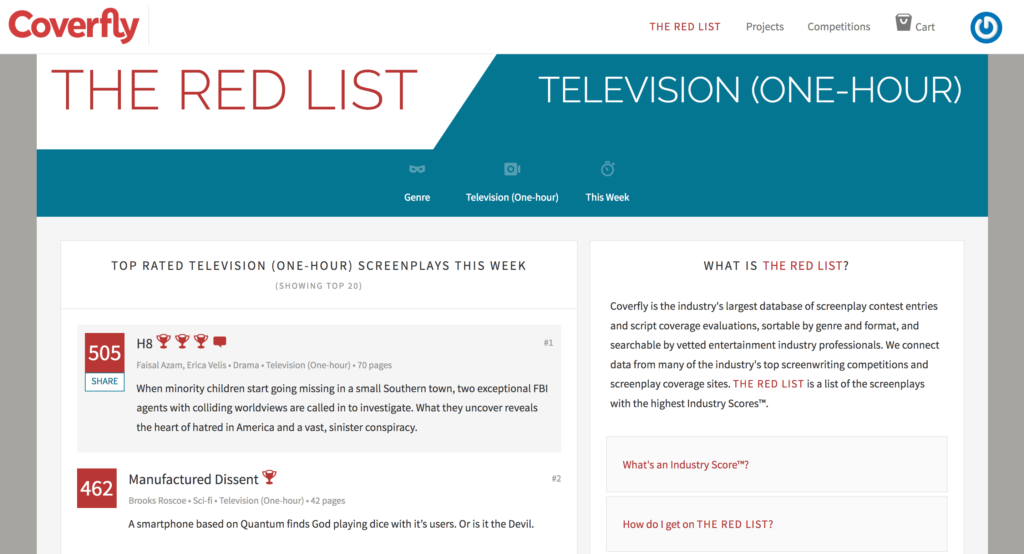Click the #2 rank label
This screenshot has width=1024, height=554.
pyautogui.click(x=556, y=478)
